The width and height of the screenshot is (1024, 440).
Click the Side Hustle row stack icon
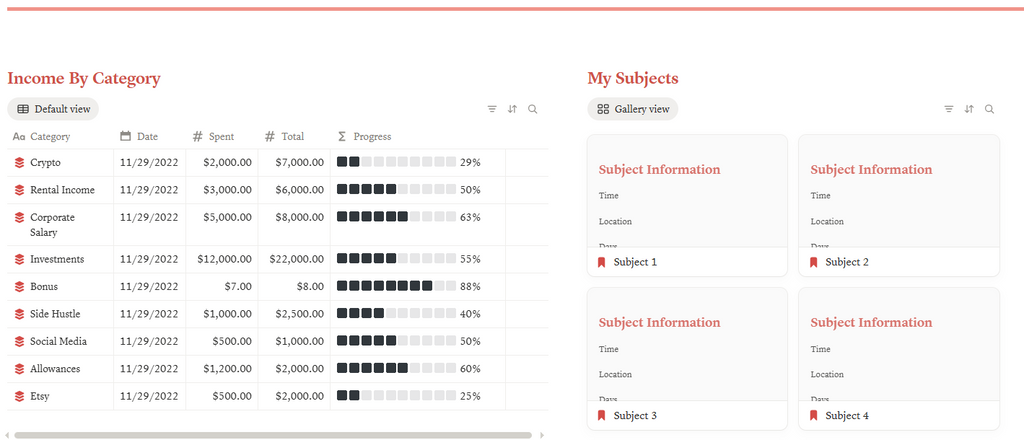pyautogui.click(x=20, y=314)
